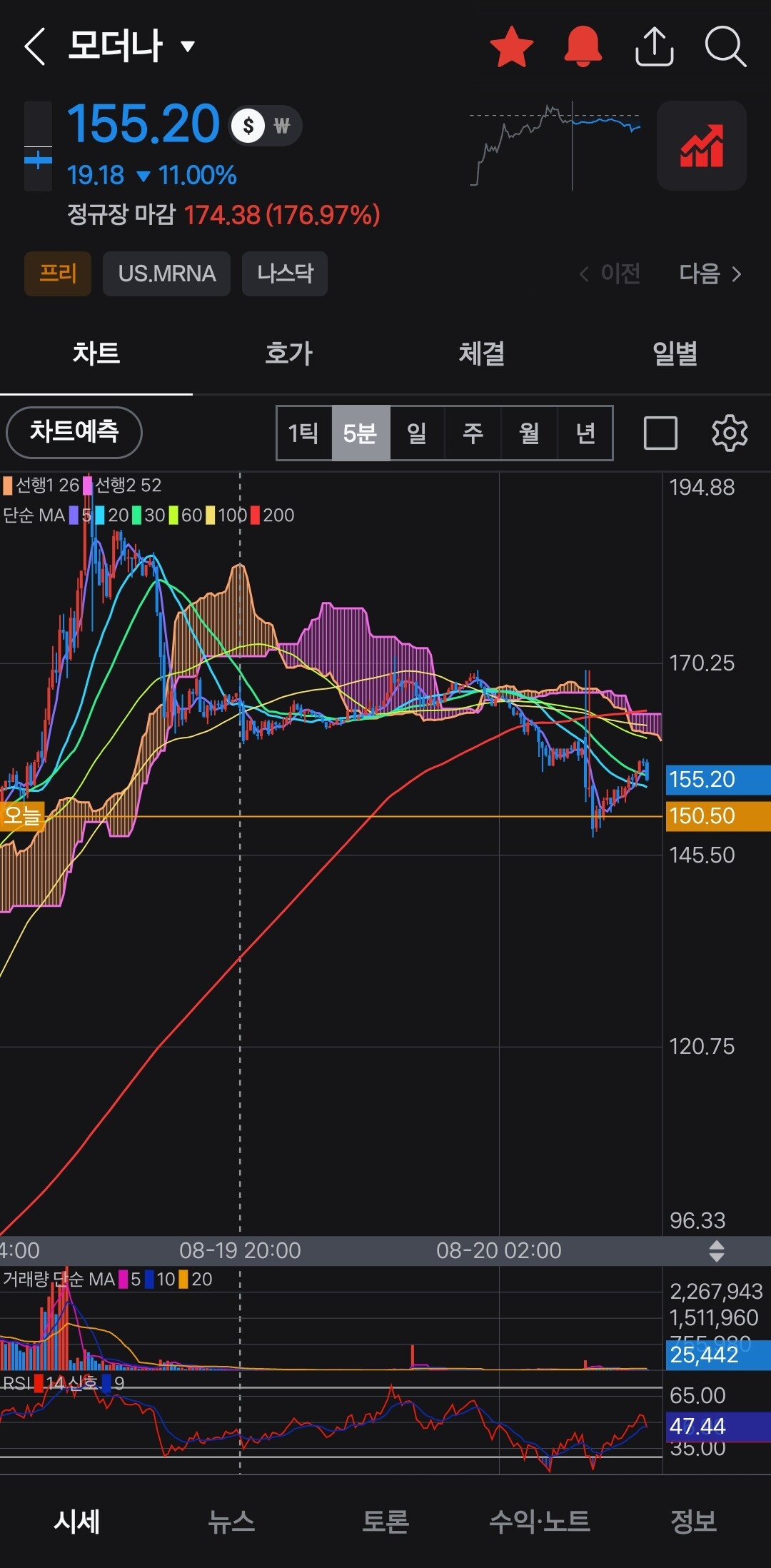Open the mini price chart thumbnail
This screenshot has width=771, height=1568.
click(x=555, y=146)
